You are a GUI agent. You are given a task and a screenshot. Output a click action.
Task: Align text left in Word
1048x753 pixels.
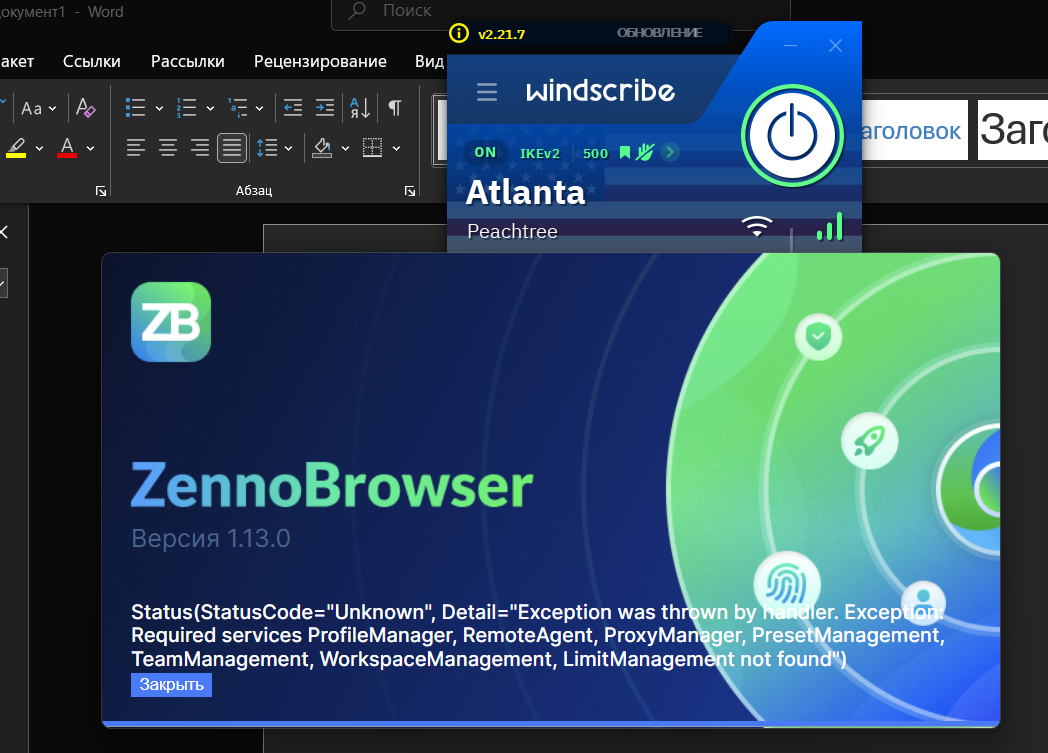(136, 148)
